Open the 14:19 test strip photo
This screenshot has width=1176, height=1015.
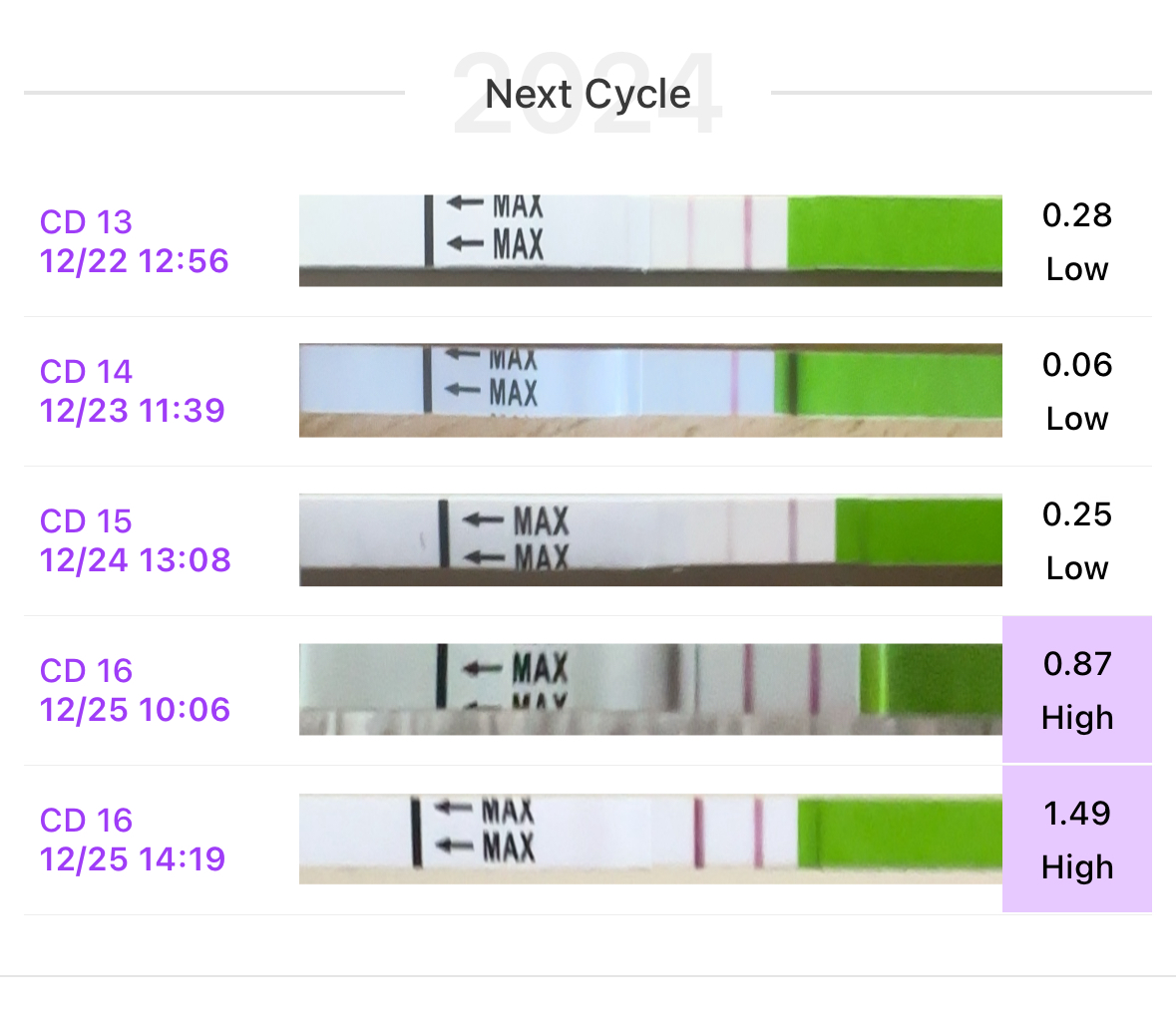click(x=650, y=840)
